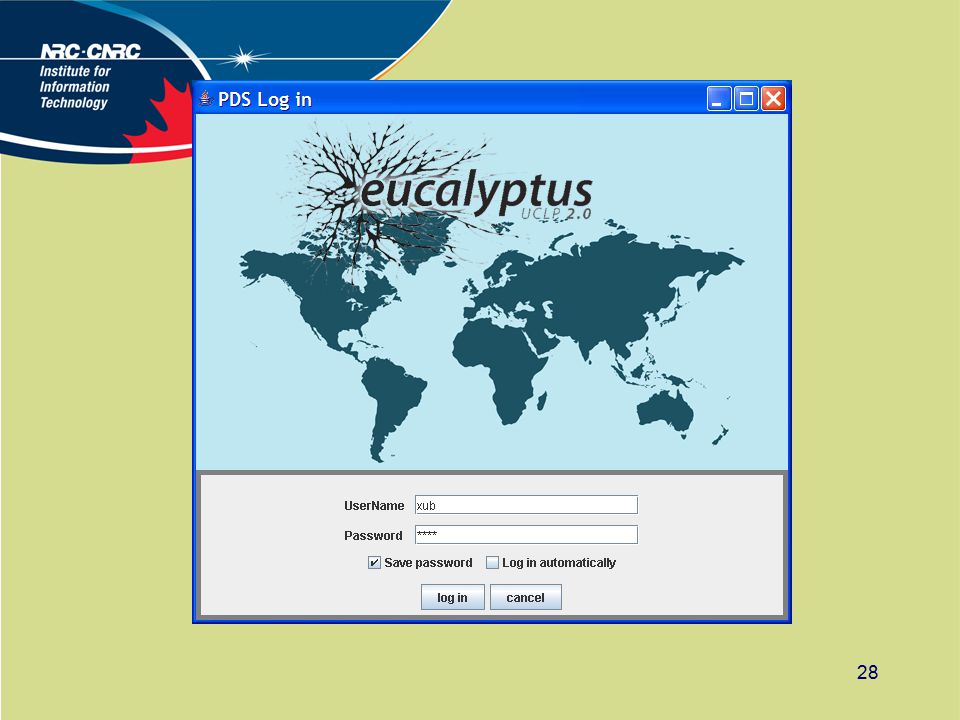
Task: Click the Password label text
Action: click(x=373, y=536)
